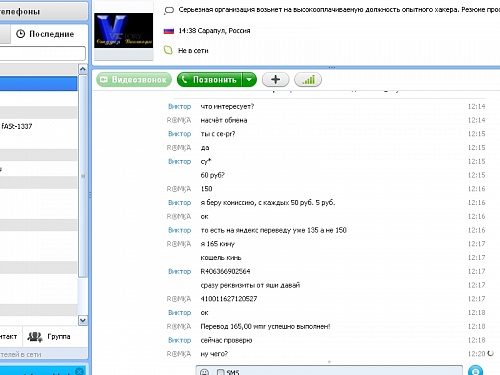Switch to the Последние tab
500x375 pixels.
click(45, 34)
